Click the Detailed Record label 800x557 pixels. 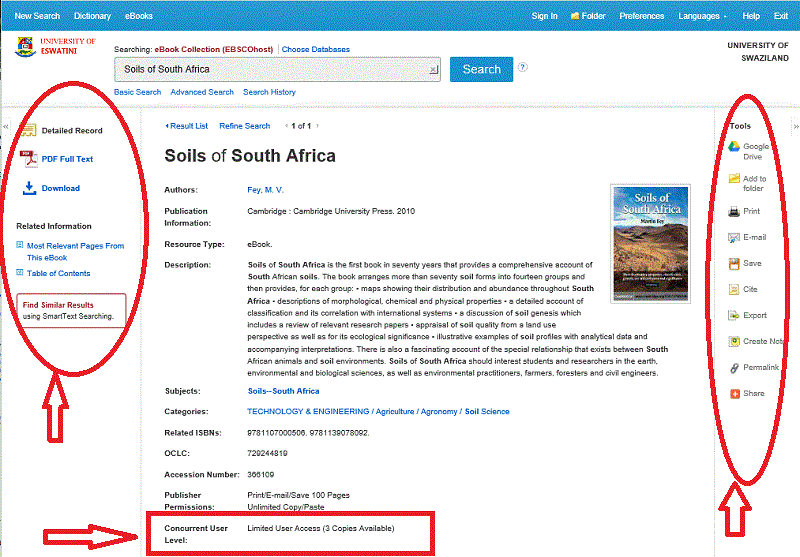pos(72,131)
